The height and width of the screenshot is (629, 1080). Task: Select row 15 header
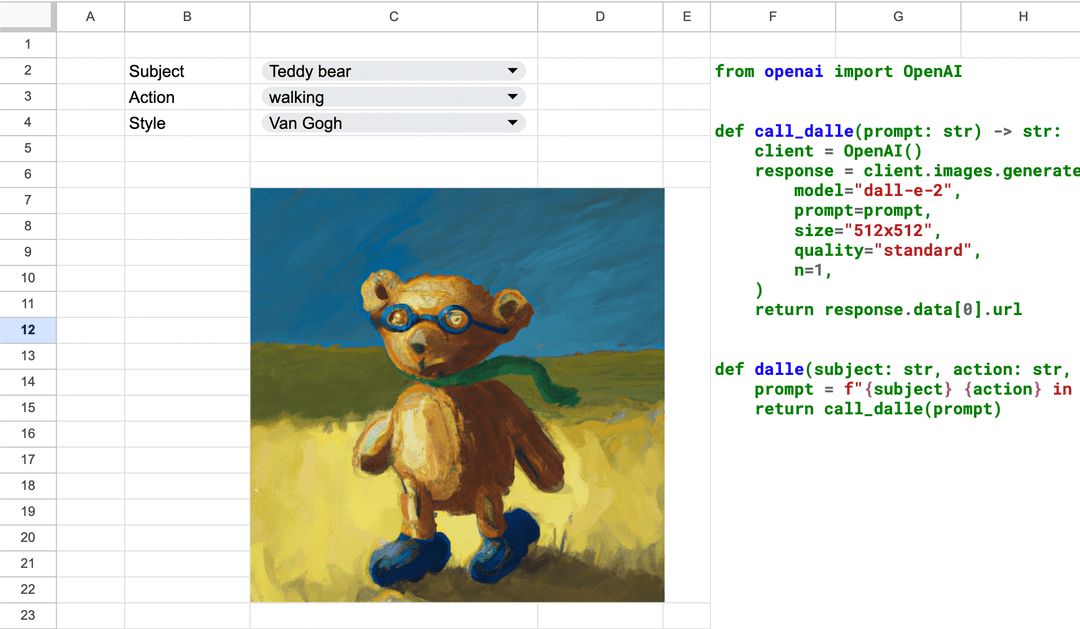tap(28, 408)
